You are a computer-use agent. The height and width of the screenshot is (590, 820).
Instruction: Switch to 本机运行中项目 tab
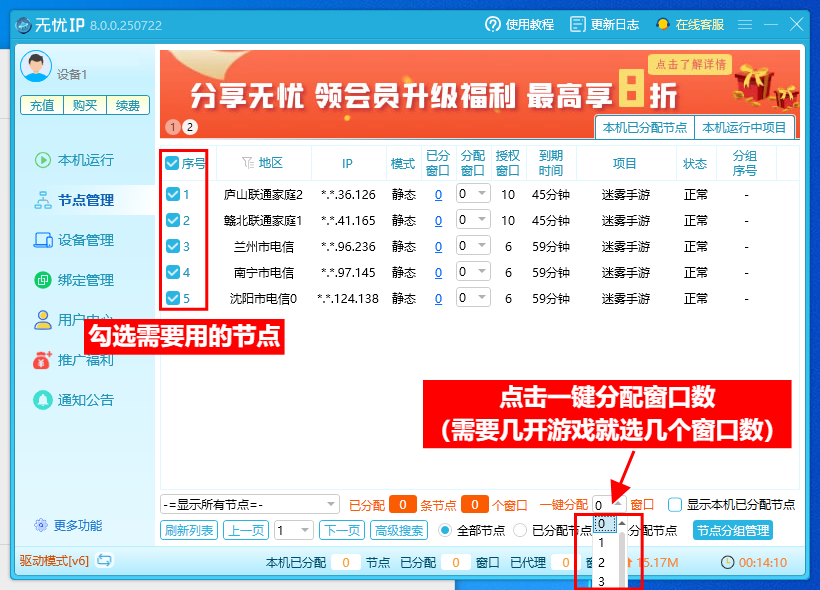[x=743, y=128]
